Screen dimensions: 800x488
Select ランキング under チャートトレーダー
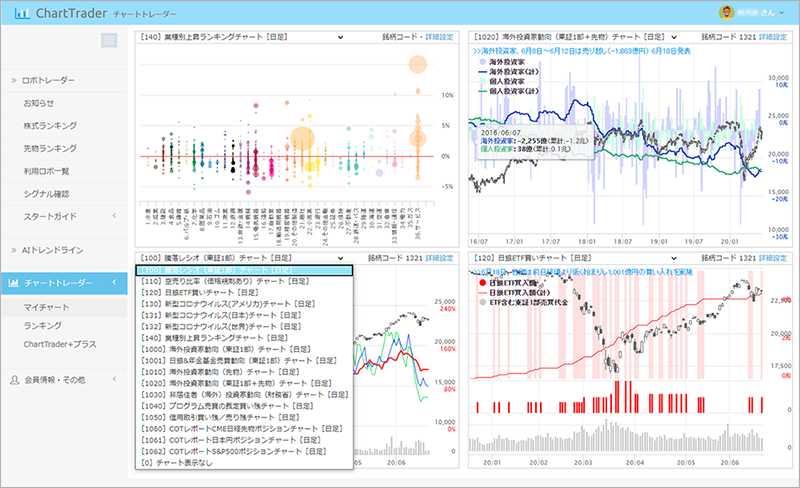tap(42, 326)
